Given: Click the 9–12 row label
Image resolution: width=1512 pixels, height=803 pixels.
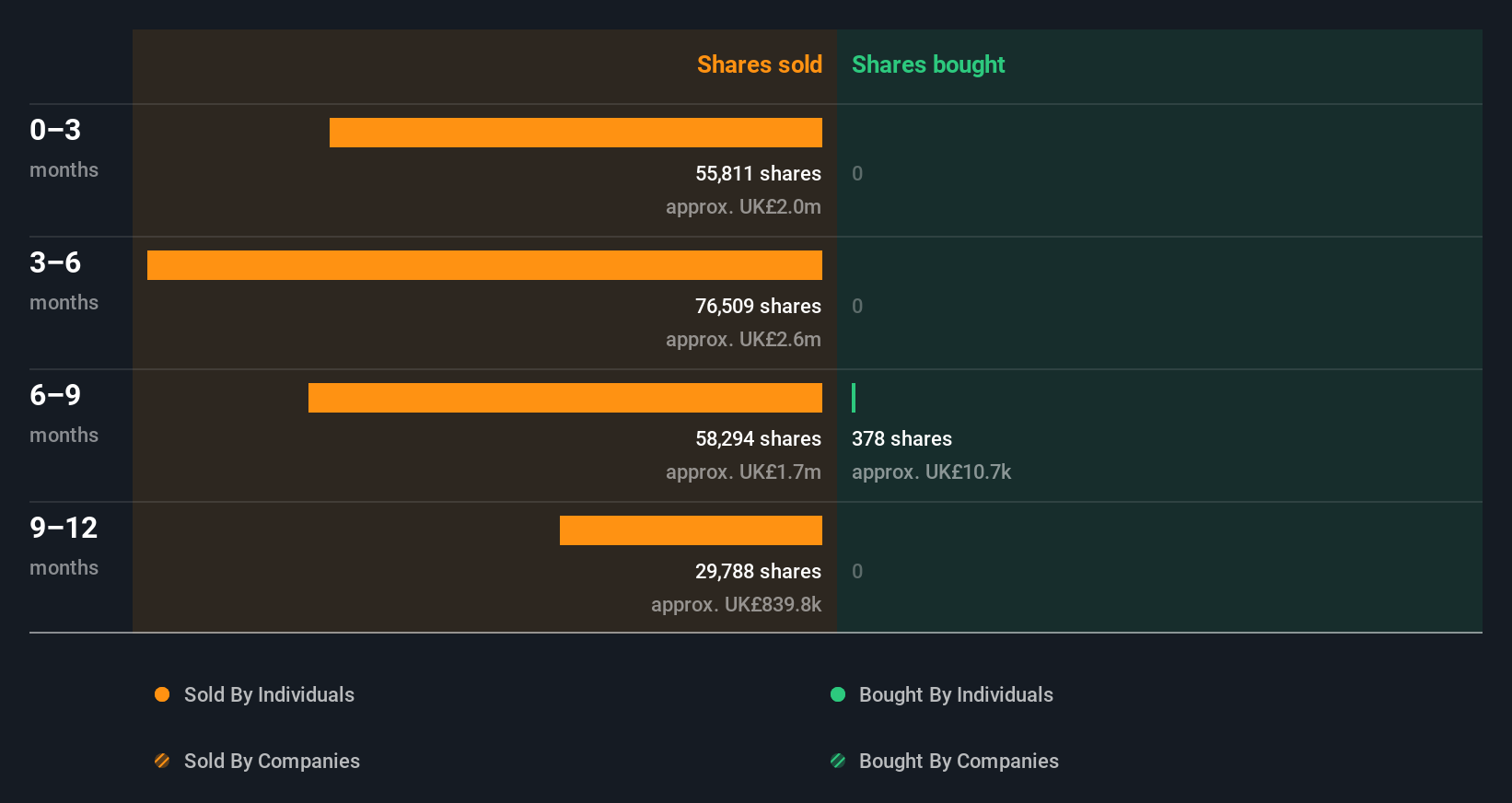Looking at the screenshot, I should (64, 528).
